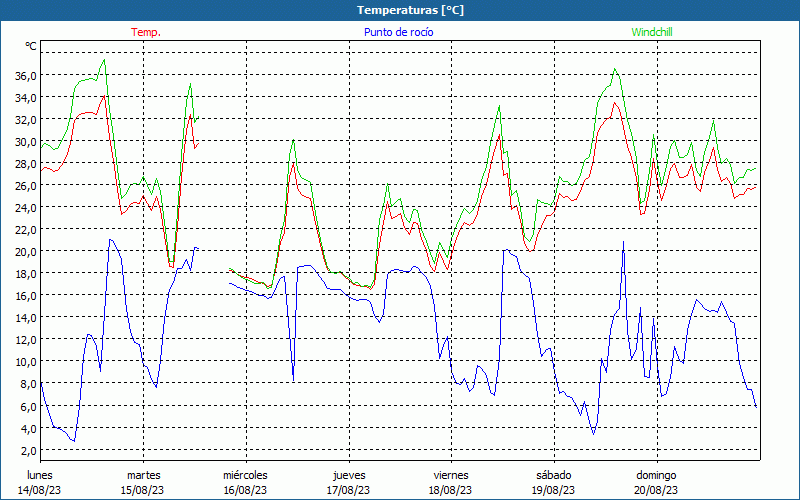Click the 'sábado' day label
The image size is (800, 500).
(554, 475)
